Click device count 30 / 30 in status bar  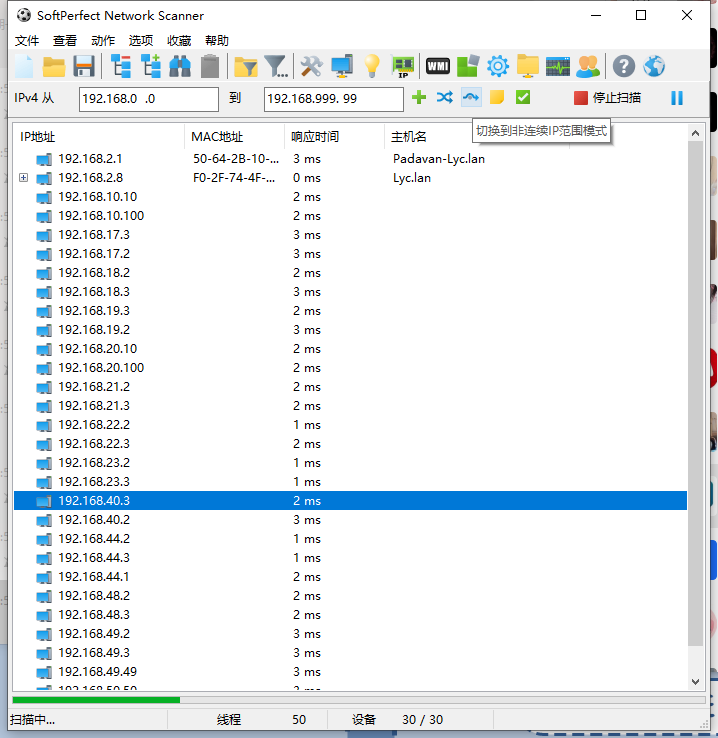pyautogui.click(x=422, y=719)
